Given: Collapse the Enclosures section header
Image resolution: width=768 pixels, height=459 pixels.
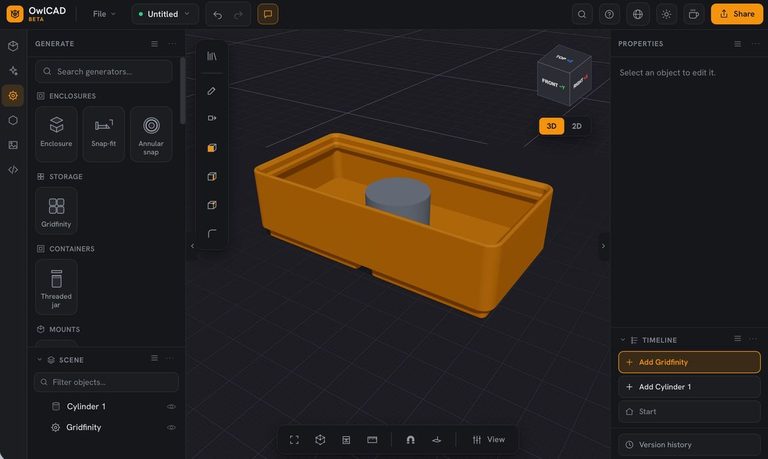Looking at the screenshot, I should [67, 96].
